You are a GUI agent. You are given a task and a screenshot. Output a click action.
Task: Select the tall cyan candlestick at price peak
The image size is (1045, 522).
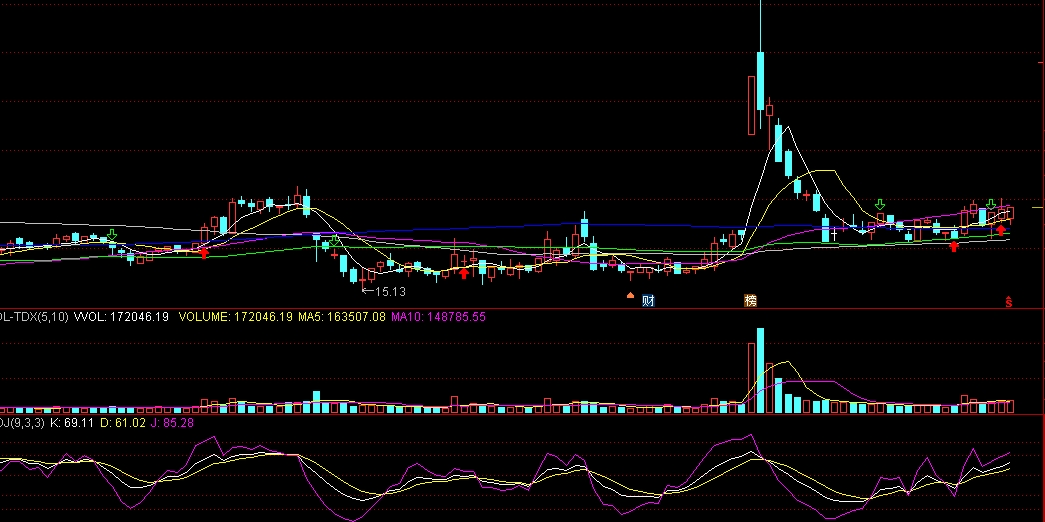tap(760, 81)
